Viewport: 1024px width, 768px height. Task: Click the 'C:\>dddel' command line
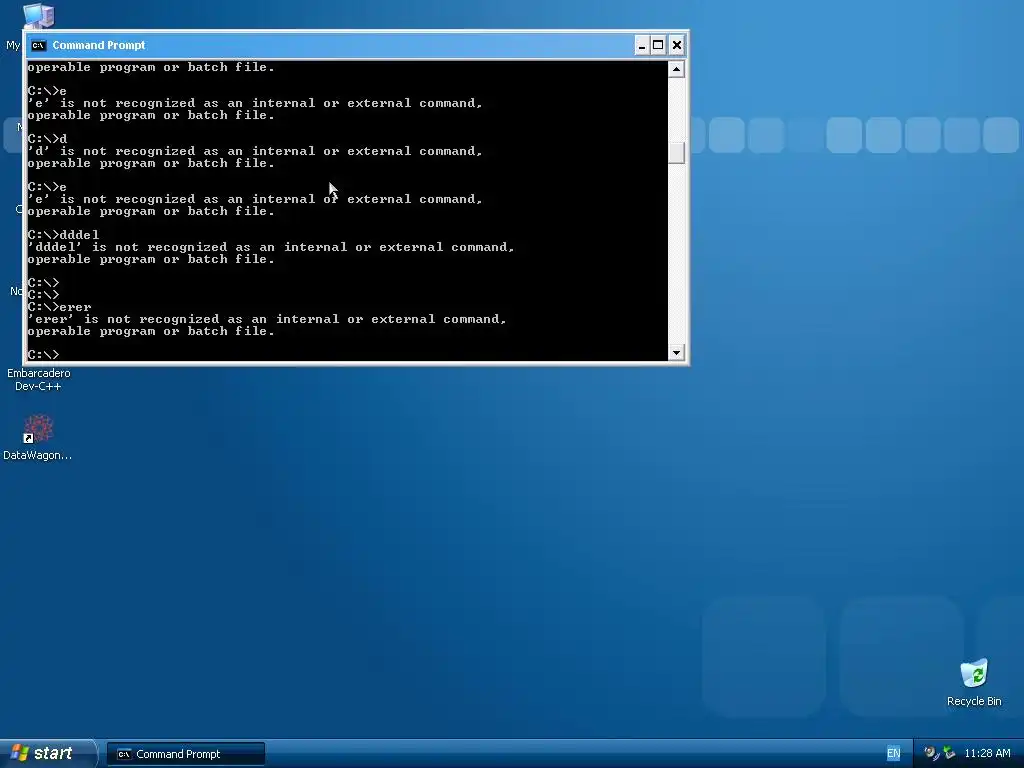pos(63,234)
